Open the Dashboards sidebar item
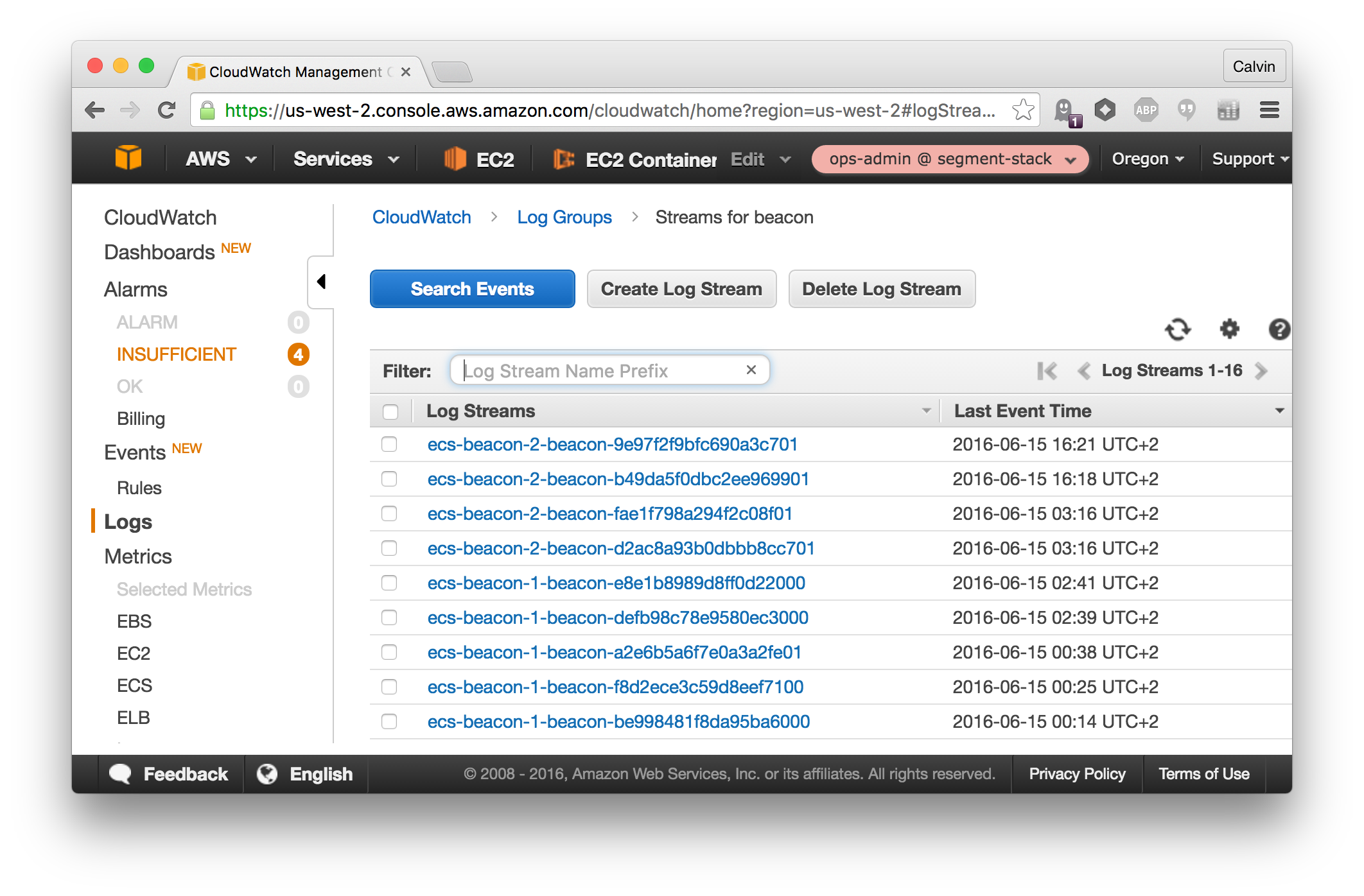Viewport: 1364px width, 896px height. coord(159,252)
